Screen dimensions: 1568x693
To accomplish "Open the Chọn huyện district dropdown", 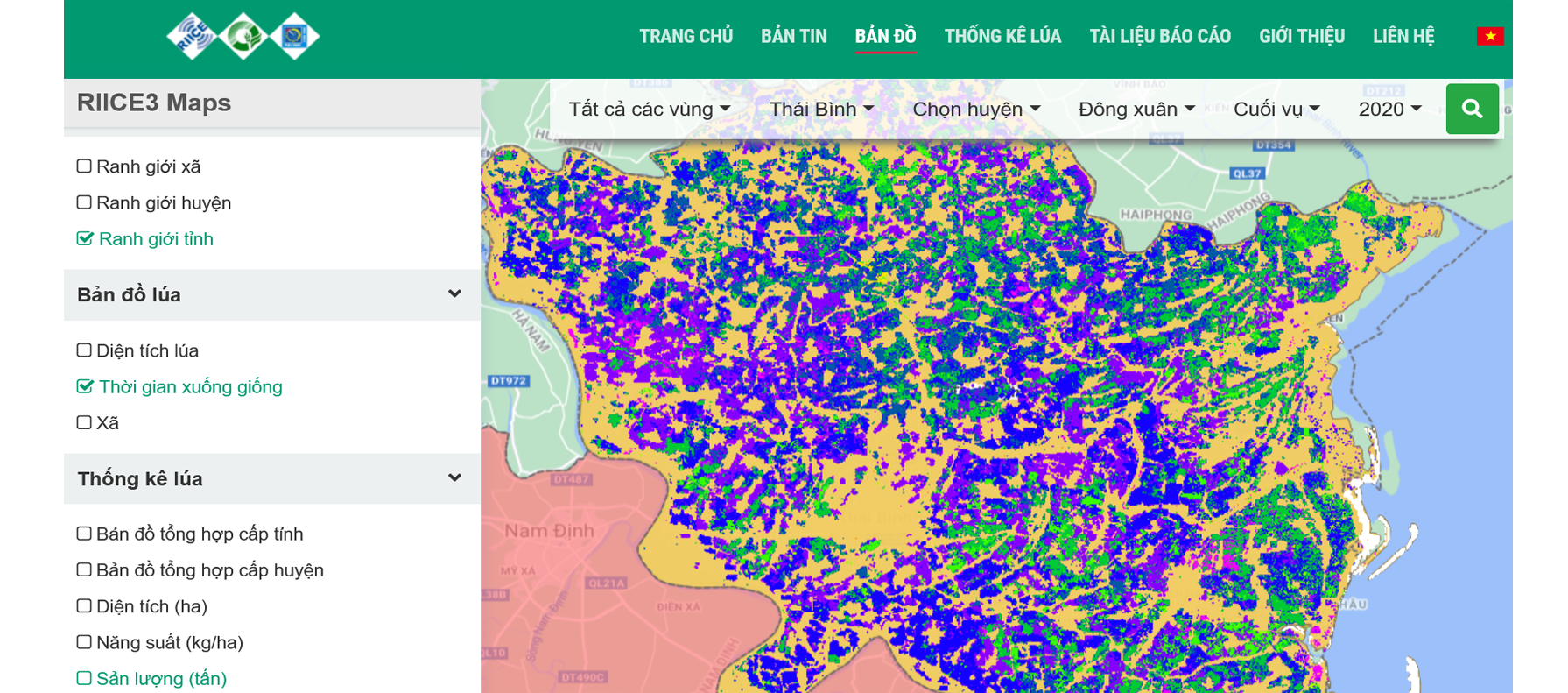I will (x=975, y=110).
